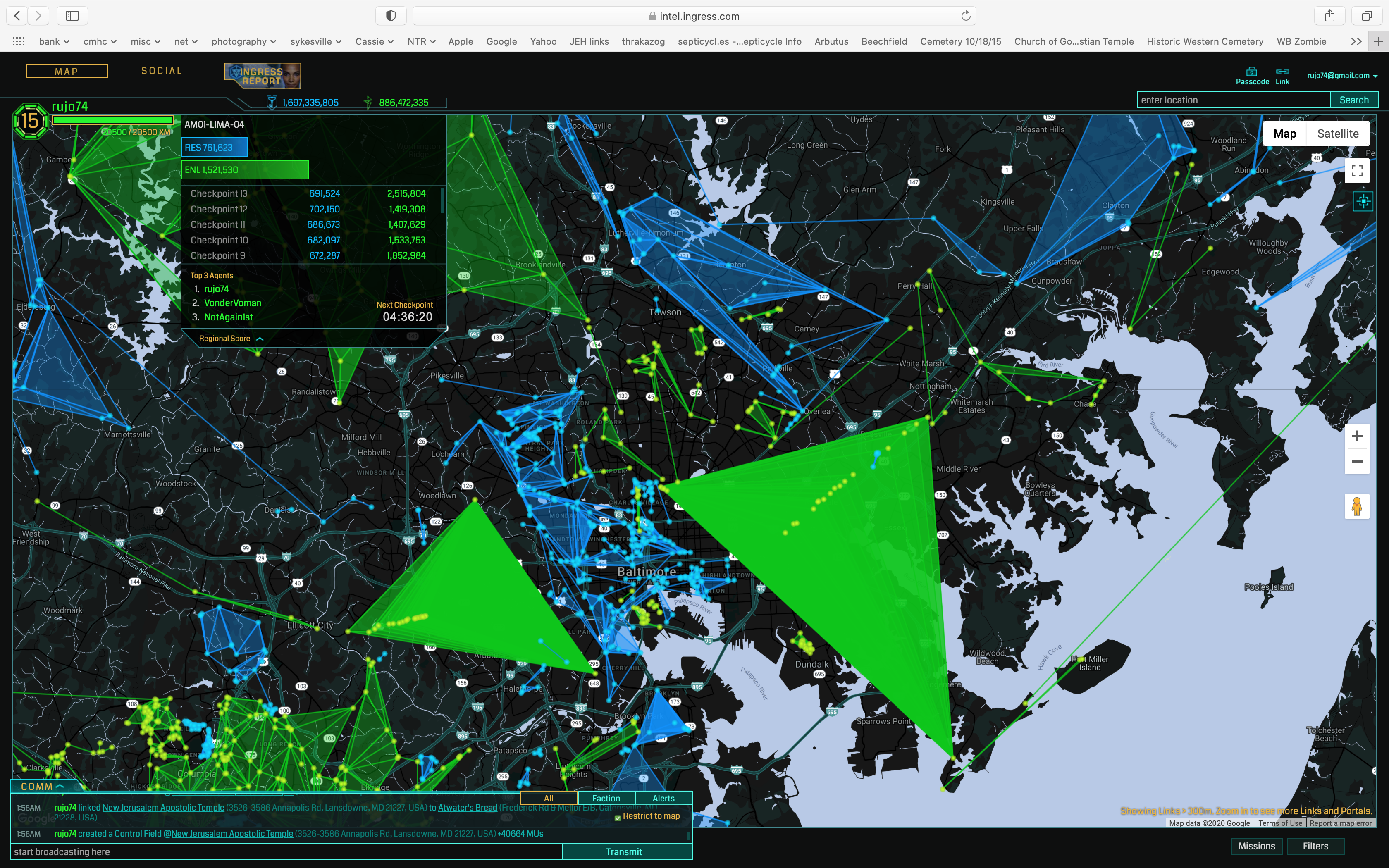1389x868 pixels.
Task: Switch COMM to Alerts tab
Action: coord(663,798)
